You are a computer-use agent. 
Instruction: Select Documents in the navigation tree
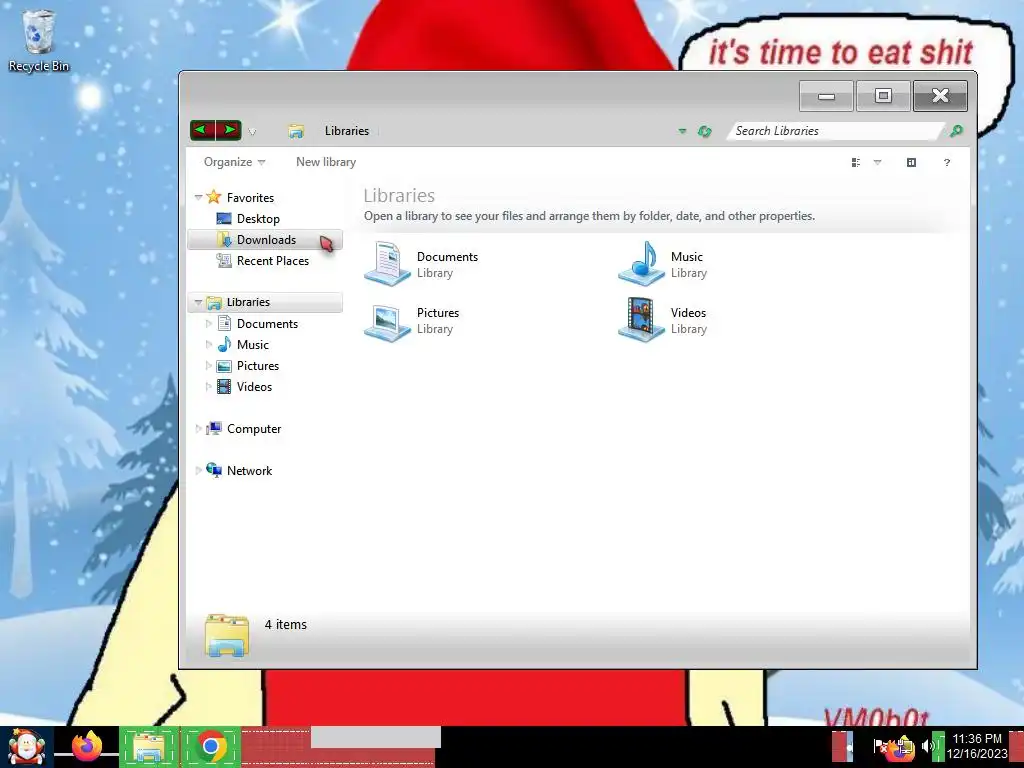click(x=267, y=324)
